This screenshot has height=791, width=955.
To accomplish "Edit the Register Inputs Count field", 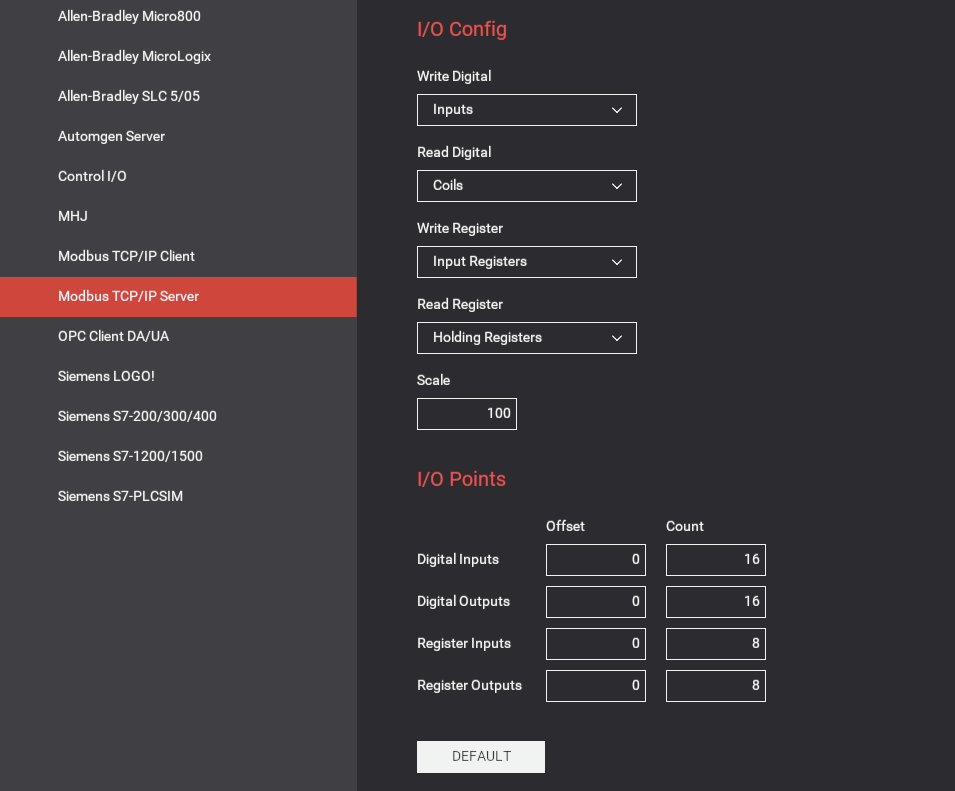I will (x=716, y=644).
